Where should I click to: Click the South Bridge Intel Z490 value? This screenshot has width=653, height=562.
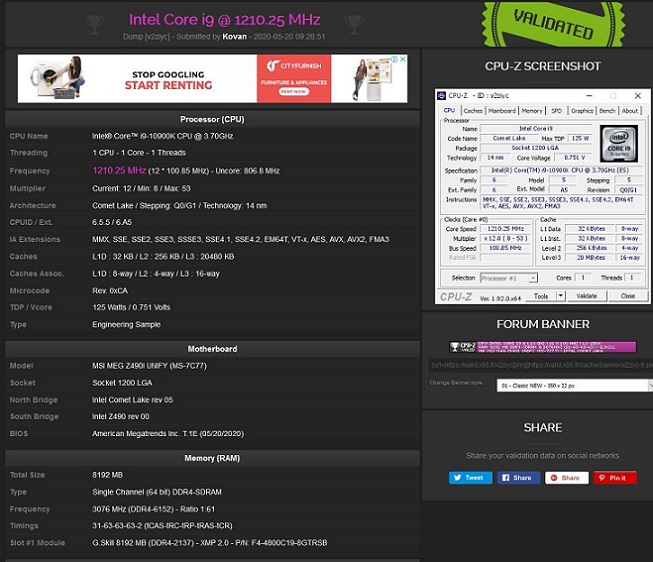point(120,417)
